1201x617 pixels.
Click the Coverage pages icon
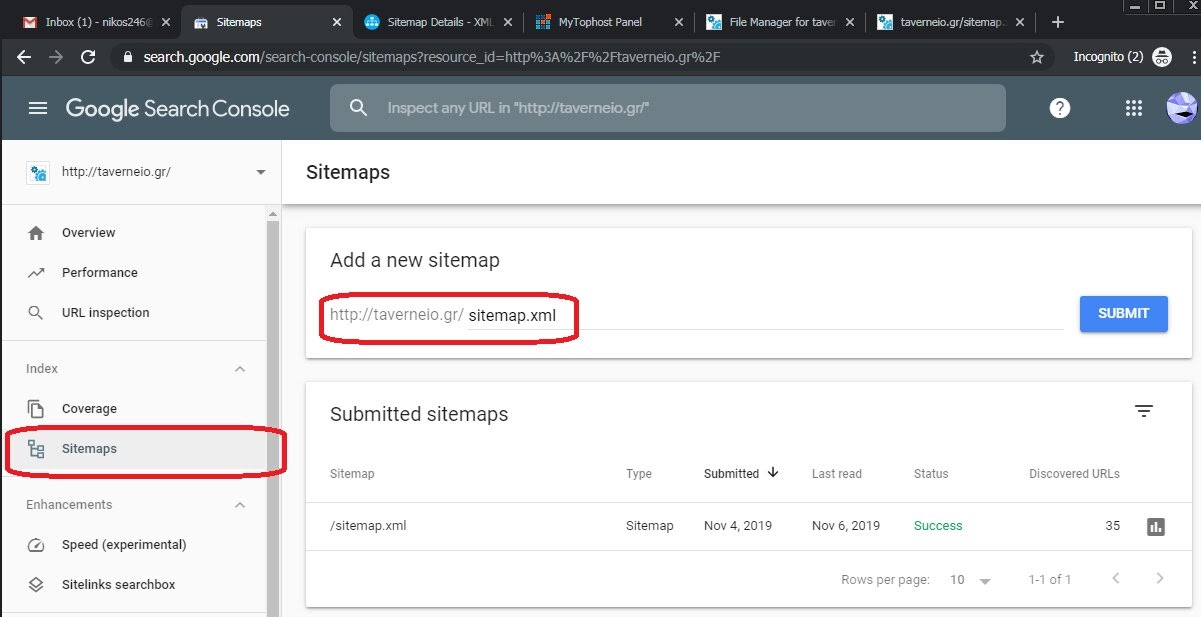pyautogui.click(x=36, y=409)
